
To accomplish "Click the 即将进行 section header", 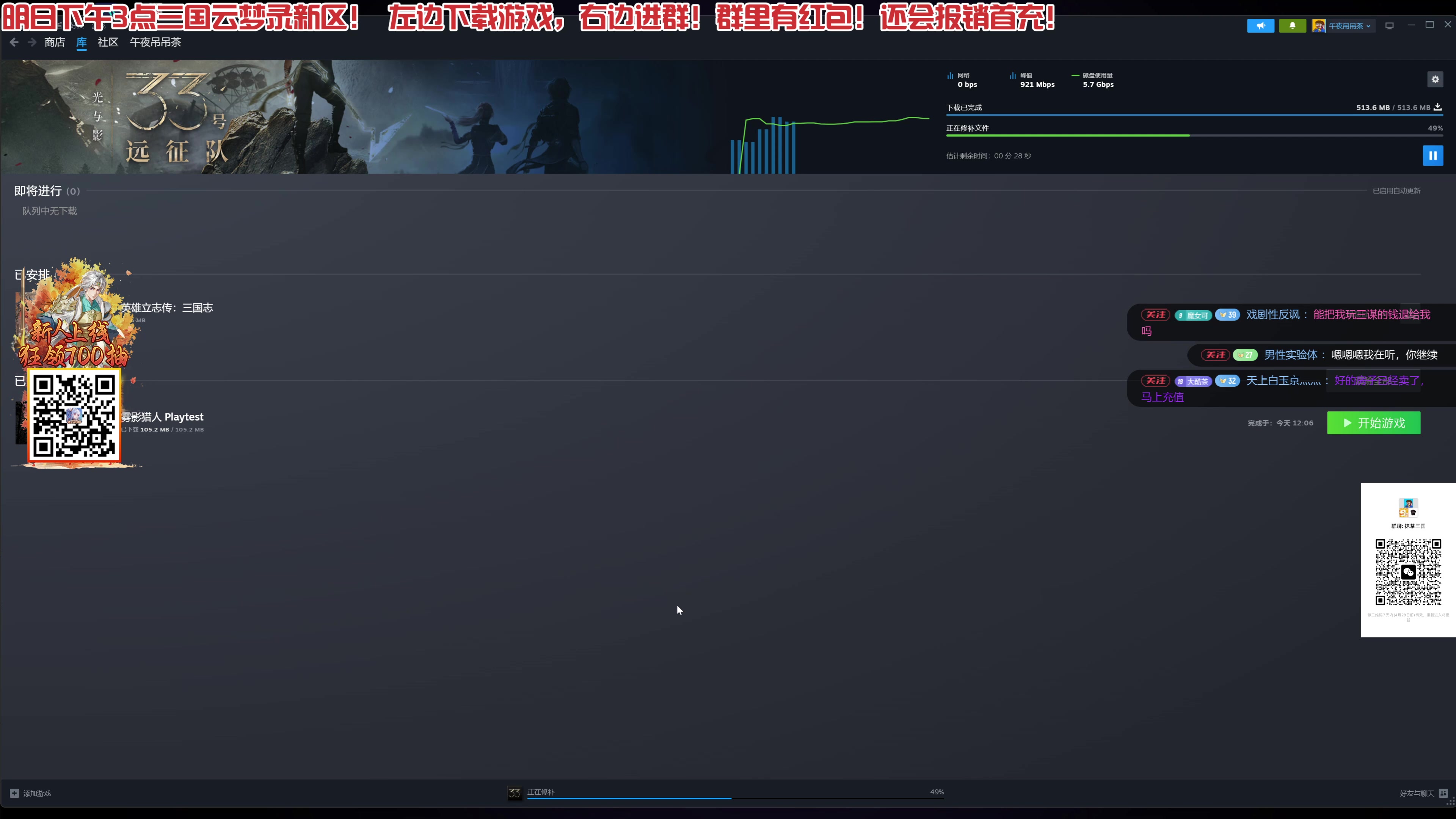I will (47, 191).
